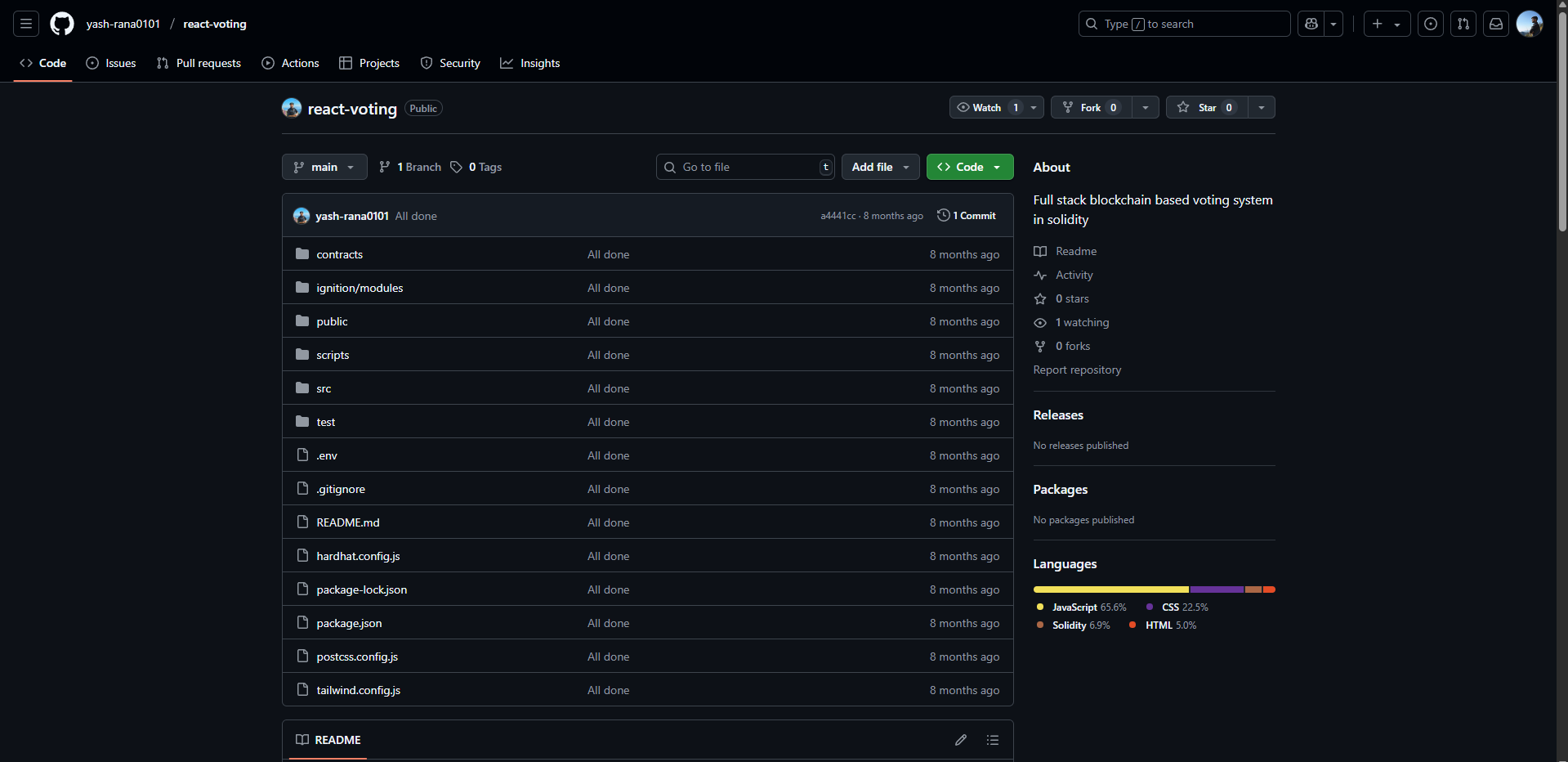Open the create new plus dropdown
1568x762 pixels.
(1387, 24)
